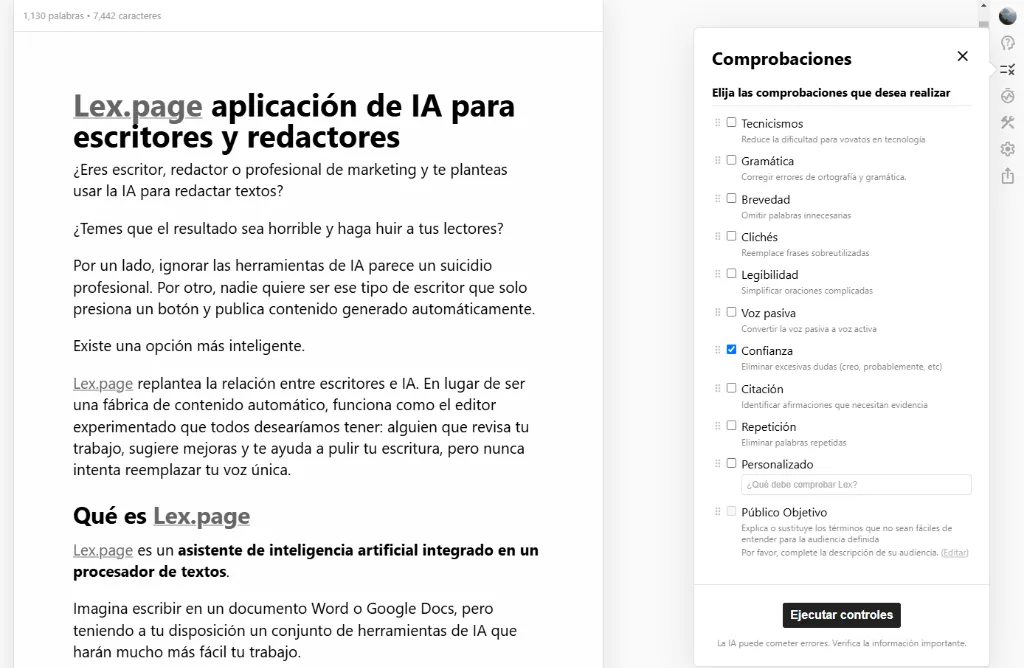This screenshot has width=1024, height=668.
Task: Tick the Brevedad checkbox
Action: [x=731, y=198]
